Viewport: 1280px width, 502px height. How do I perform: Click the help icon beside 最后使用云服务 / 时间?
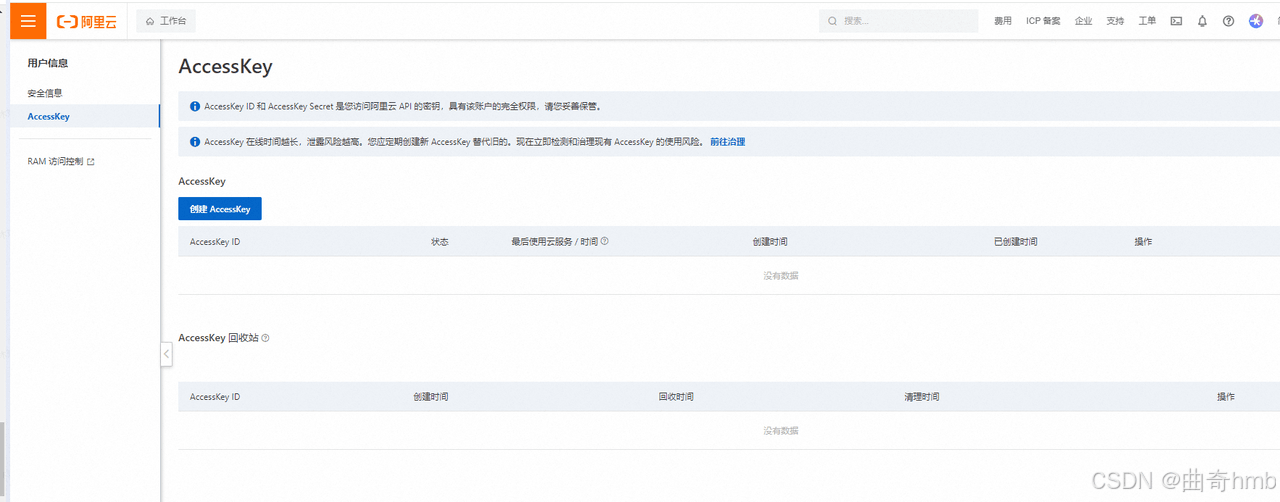click(605, 241)
